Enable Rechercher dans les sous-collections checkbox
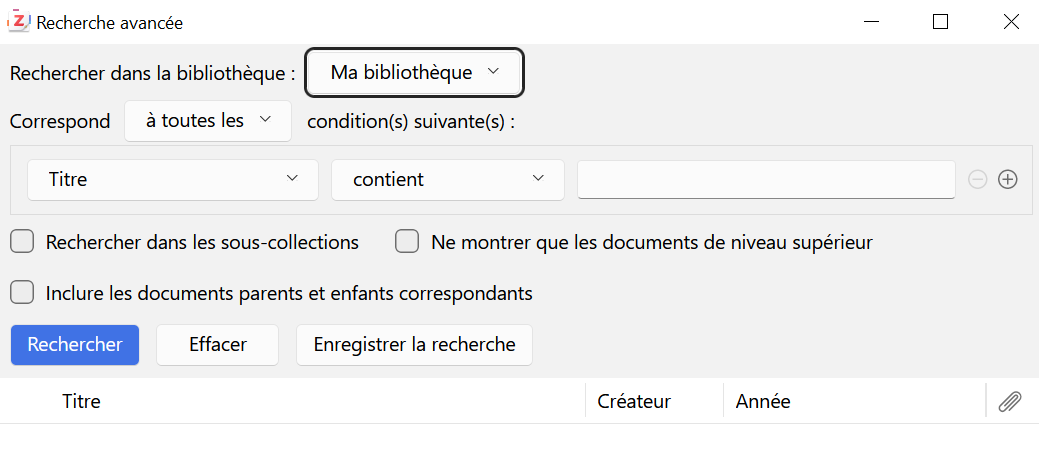This screenshot has width=1039, height=464. pos(23,242)
